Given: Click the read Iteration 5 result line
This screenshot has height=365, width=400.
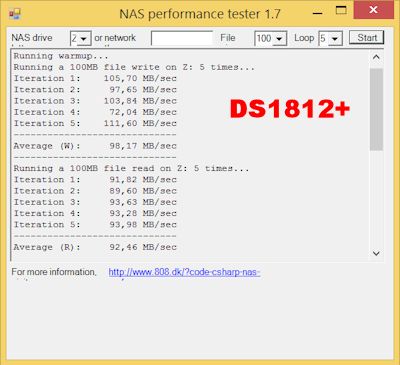Looking at the screenshot, I should point(95,225).
